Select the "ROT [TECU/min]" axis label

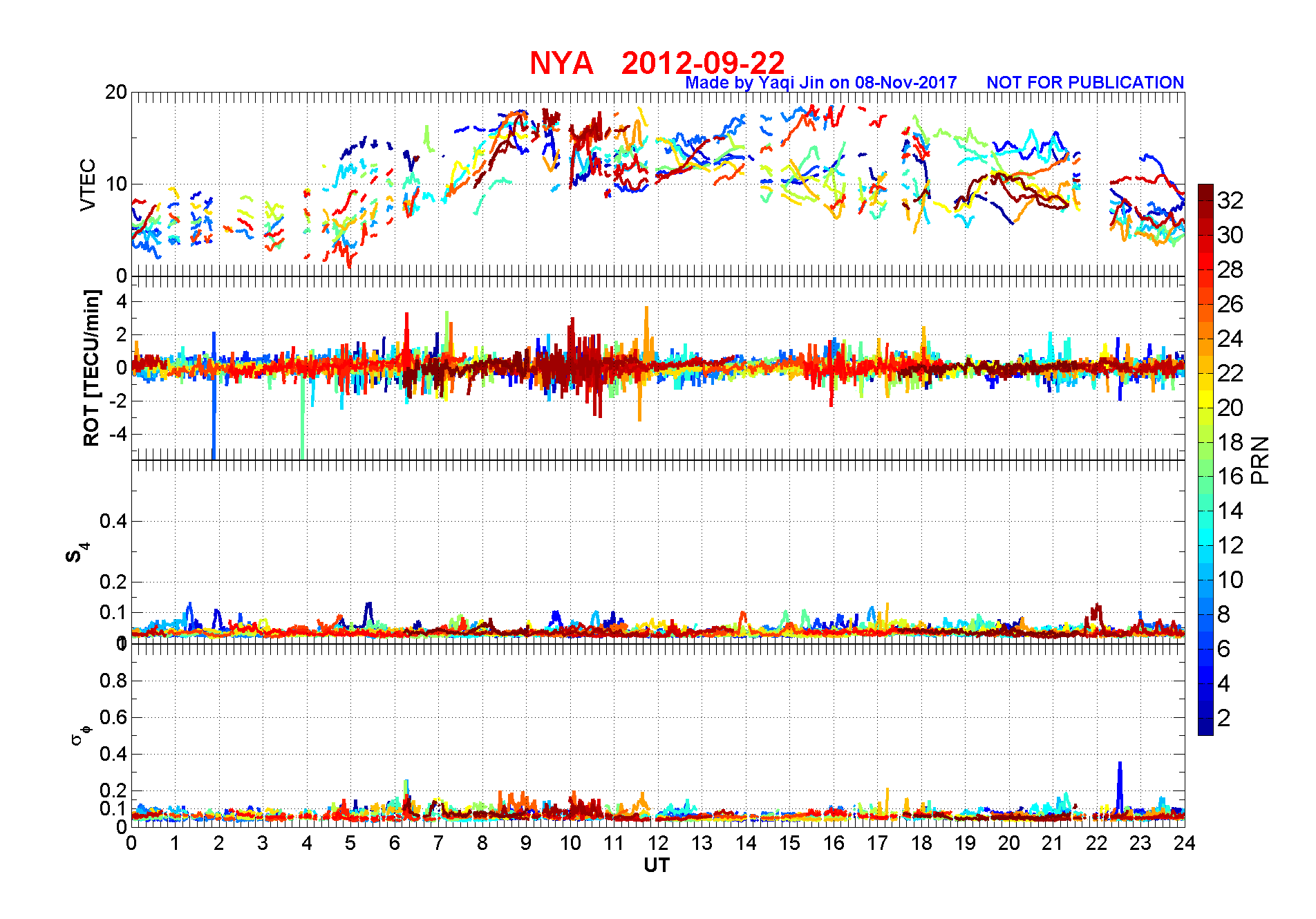point(91,368)
